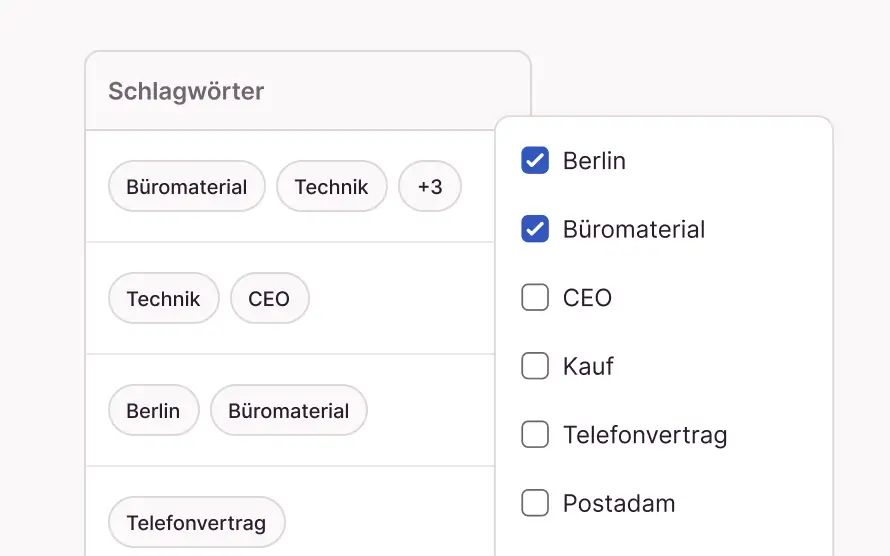Click the CEO tag chip
The width and height of the screenshot is (890, 556).
[x=269, y=299]
